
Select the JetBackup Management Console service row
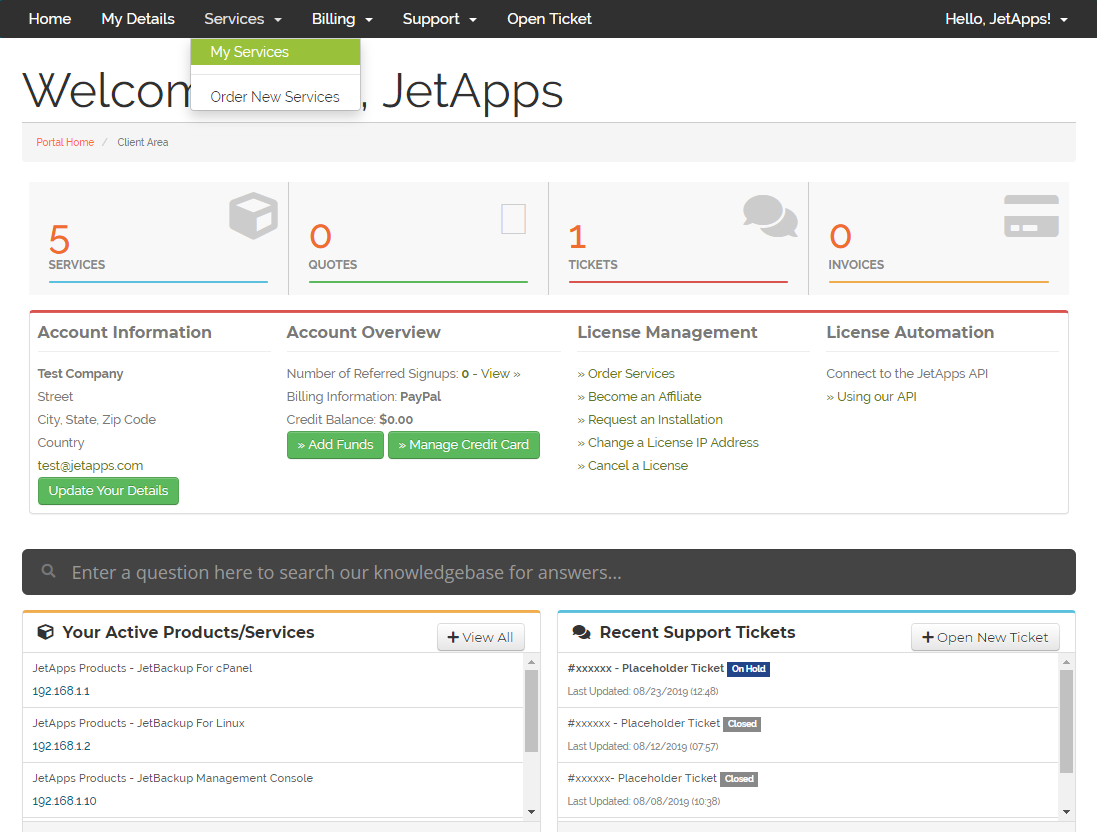pyautogui.click(x=274, y=790)
